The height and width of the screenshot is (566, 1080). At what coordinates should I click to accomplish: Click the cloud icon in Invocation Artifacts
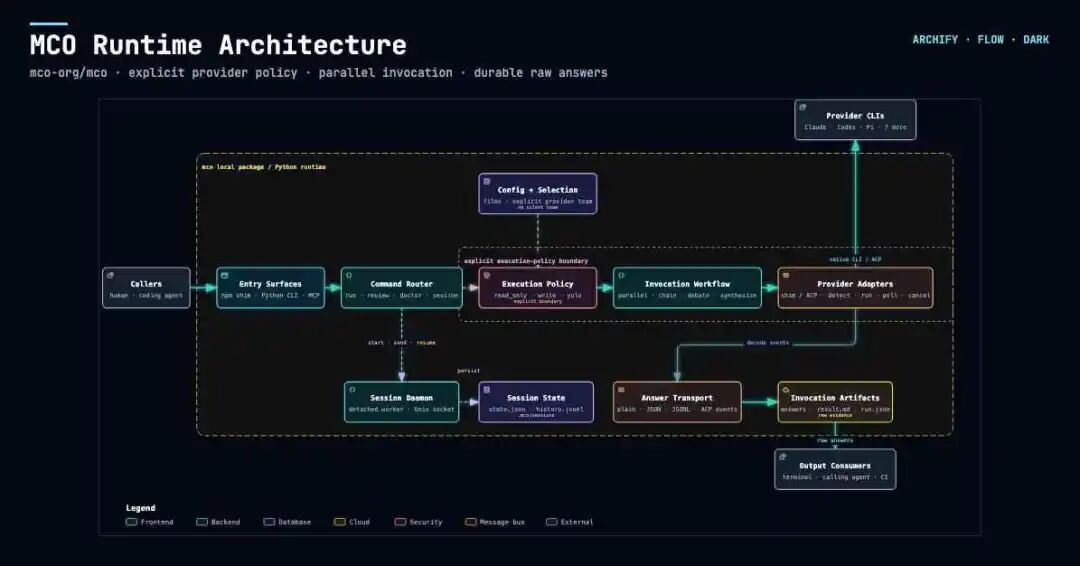786,390
